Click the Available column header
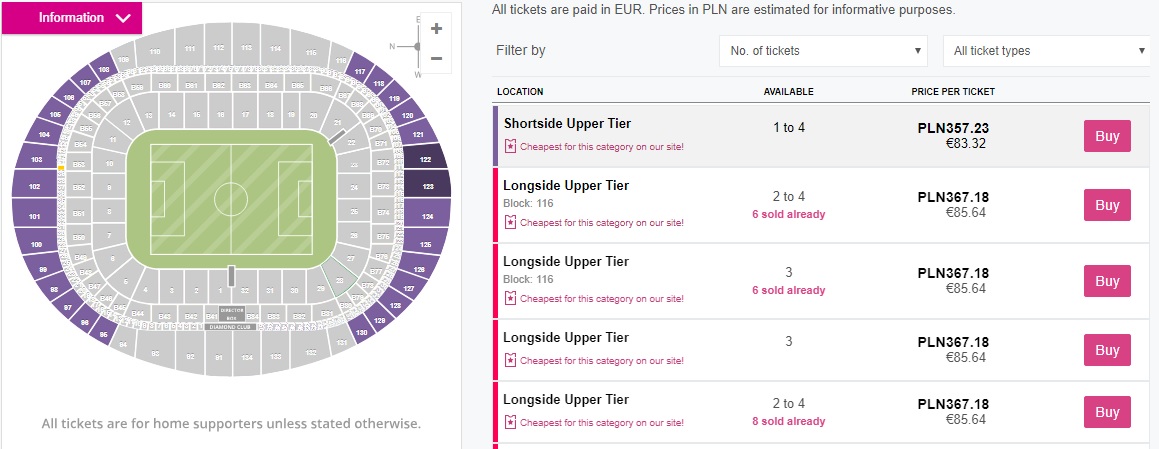1159x449 pixels. coord(788,92)
